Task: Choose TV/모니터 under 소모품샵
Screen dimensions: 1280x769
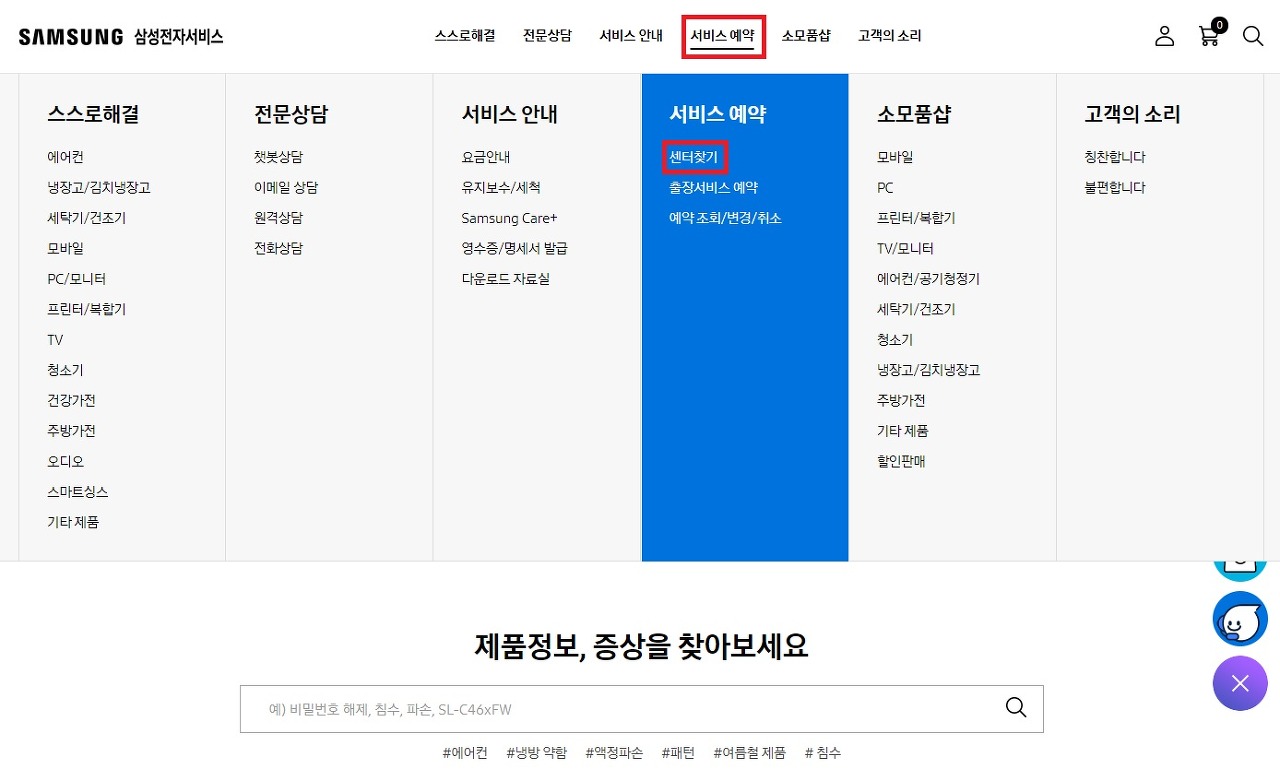Action: coord(905,248)
